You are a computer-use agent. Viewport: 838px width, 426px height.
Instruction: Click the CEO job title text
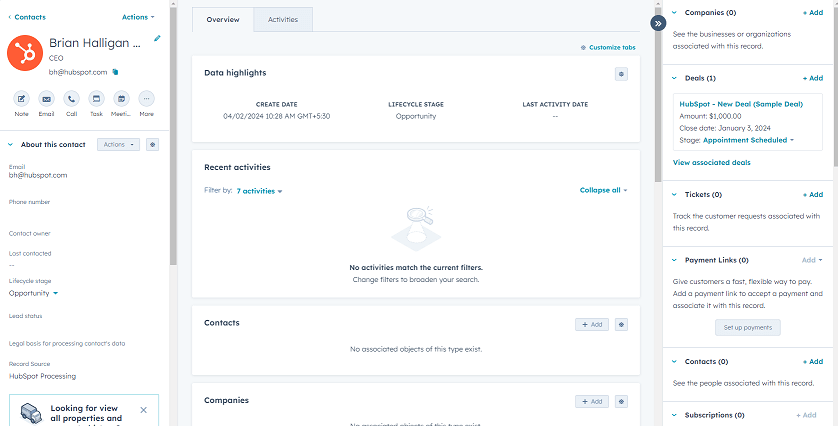[56, 58]
